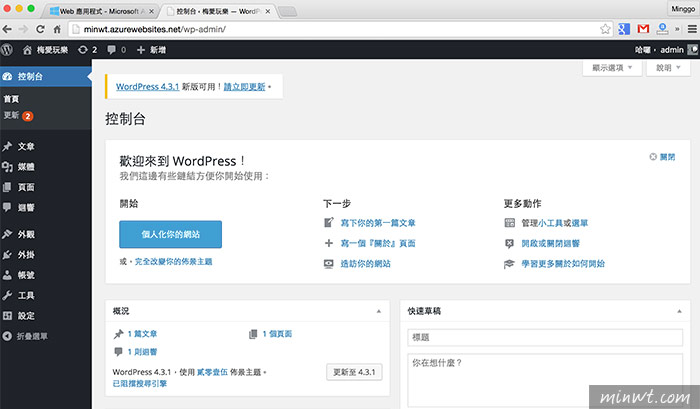This screenshot has height=409, width=700.
Task: Click 開啟或關閉迴響 link
Action: [550, 243]
